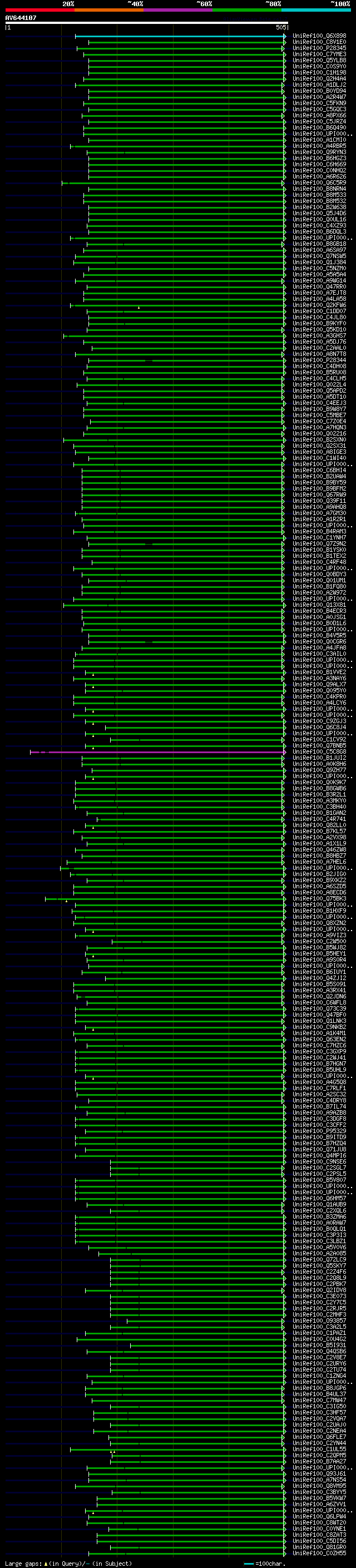
Task: Select hit label UniRef100_Q75BK3
Action: click(x=319, y=898)
